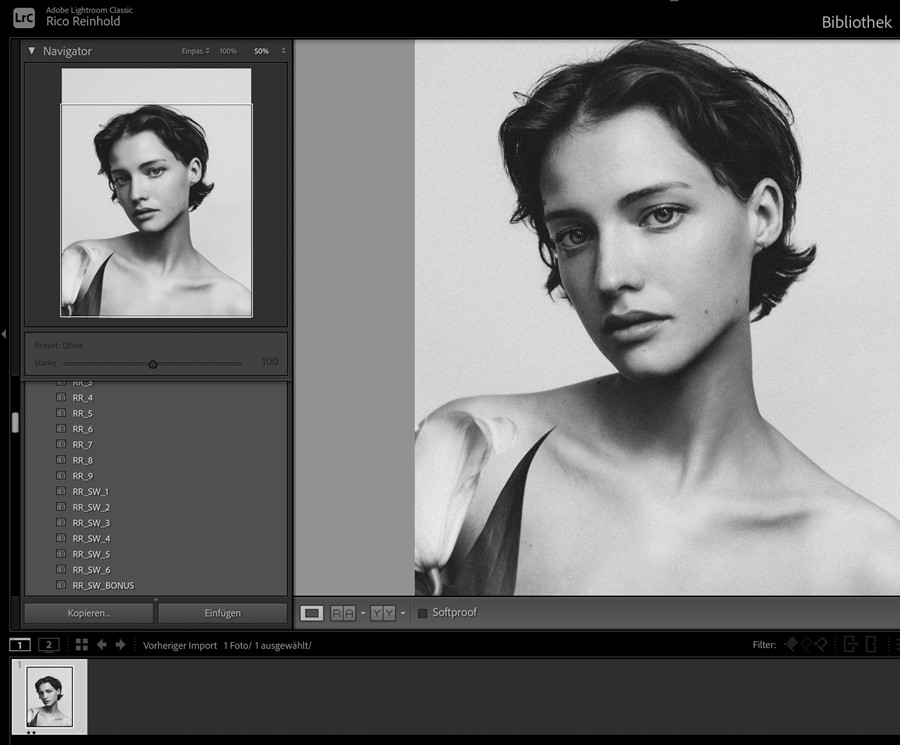Open the Survey view dropdown arrow
The image size is (900, 745).
point(401,612)
